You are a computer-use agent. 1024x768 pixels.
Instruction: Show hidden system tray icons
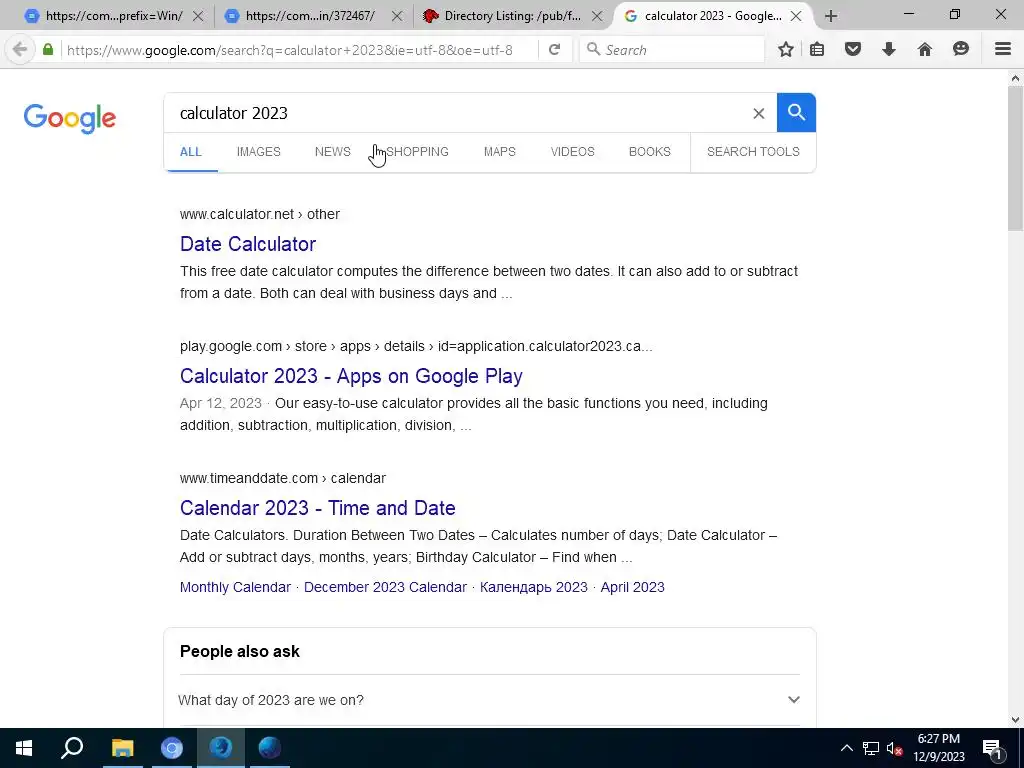pyautogui.click(x=846, y=748)
